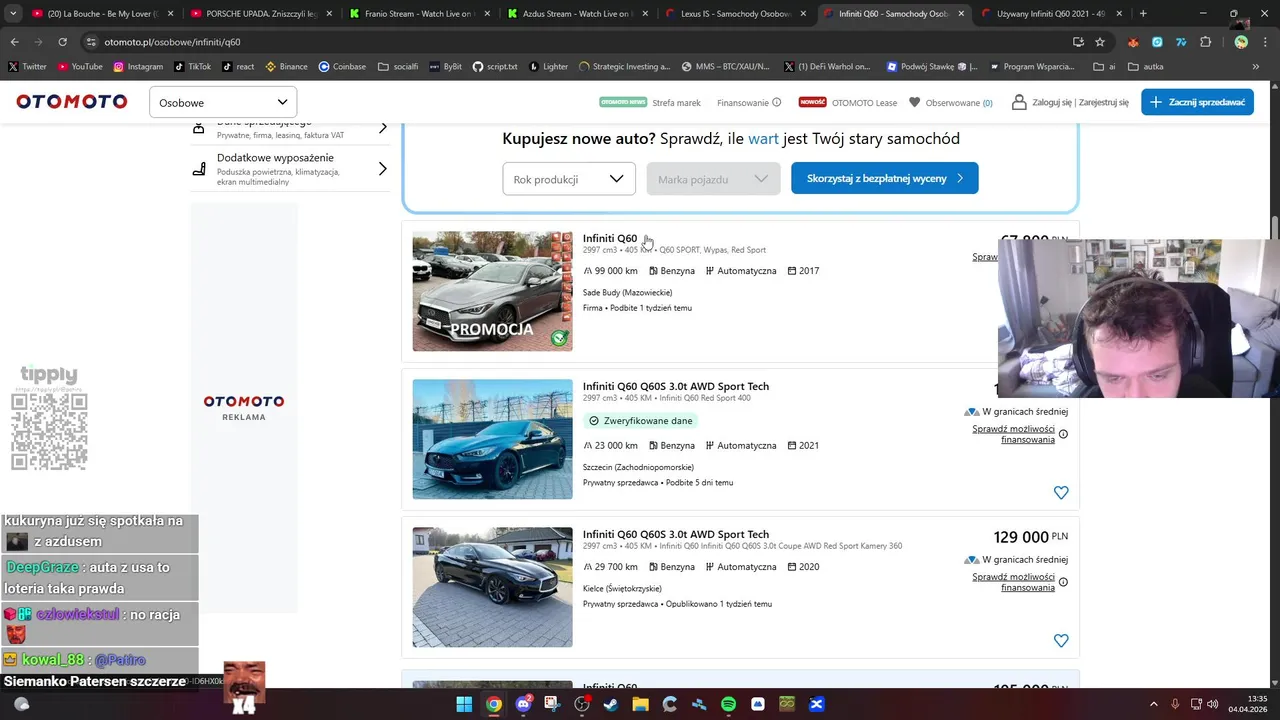Click the volume icon in tray
Screen dimensions: 1280x720
1212,704
